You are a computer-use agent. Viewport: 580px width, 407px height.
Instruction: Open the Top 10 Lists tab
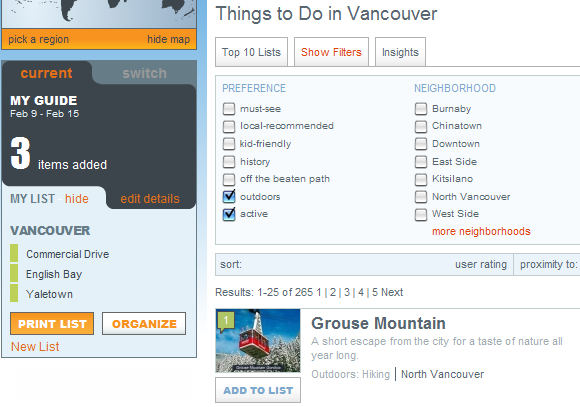coord(251,52)
